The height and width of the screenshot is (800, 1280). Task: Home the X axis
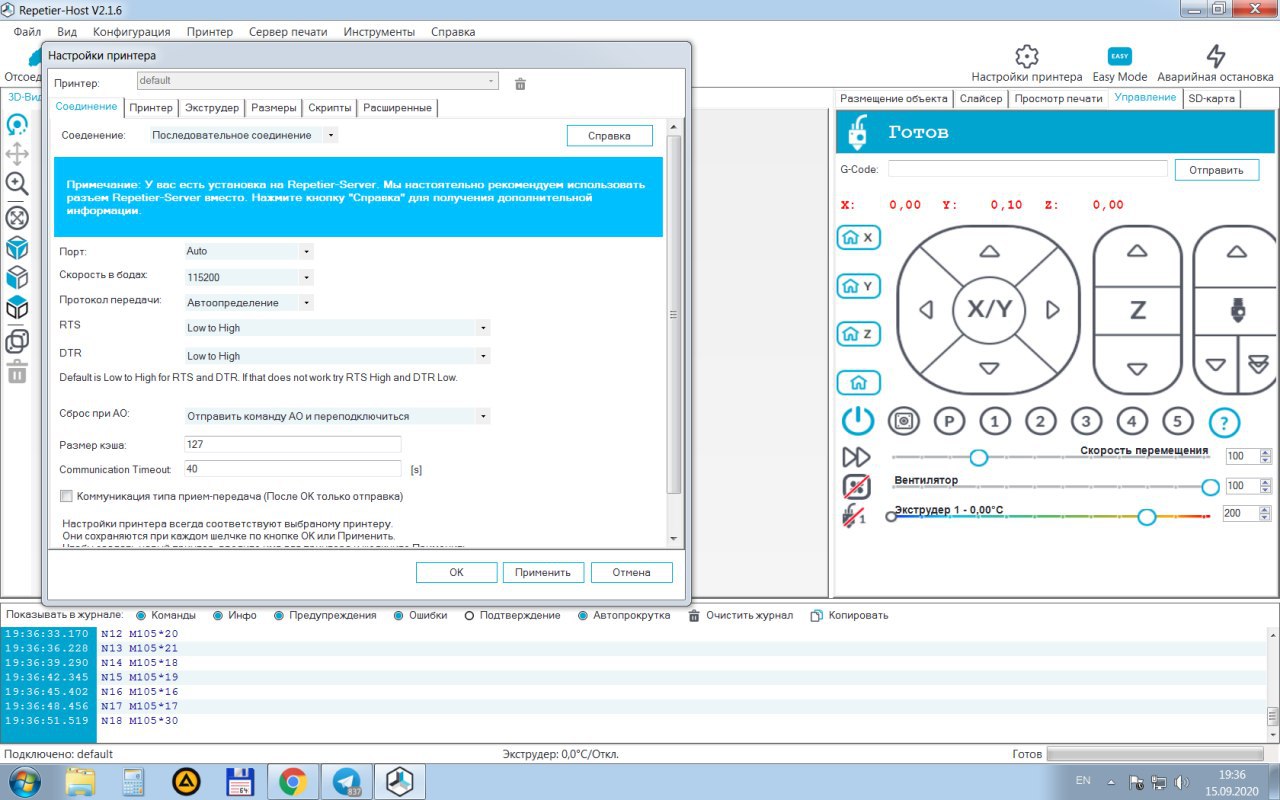point(859,238)
